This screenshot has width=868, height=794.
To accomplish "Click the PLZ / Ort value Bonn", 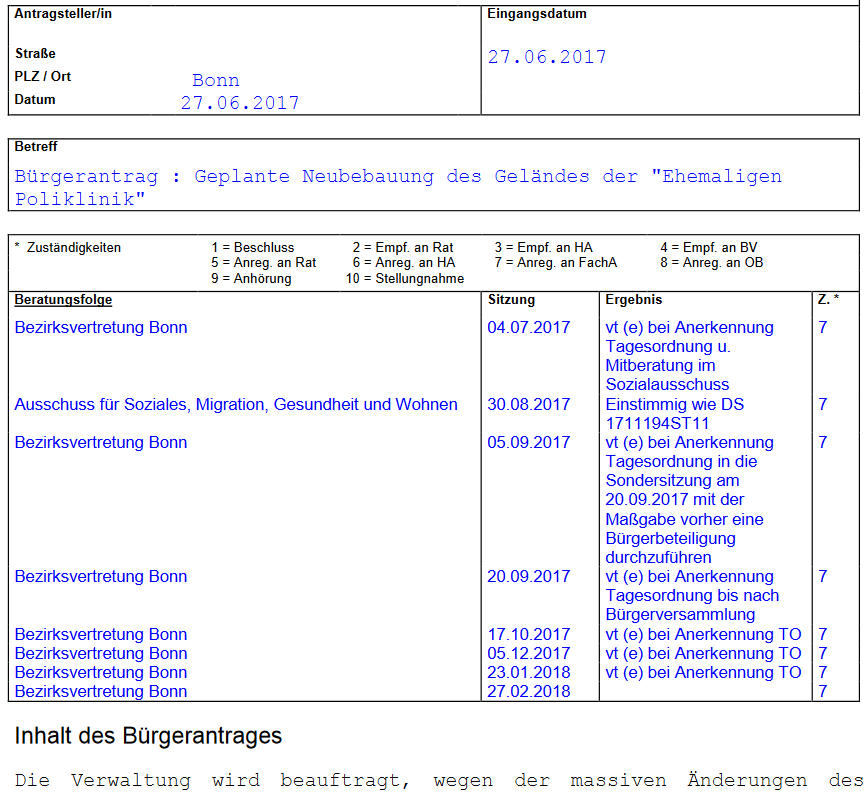I will (x=216, y=80).
